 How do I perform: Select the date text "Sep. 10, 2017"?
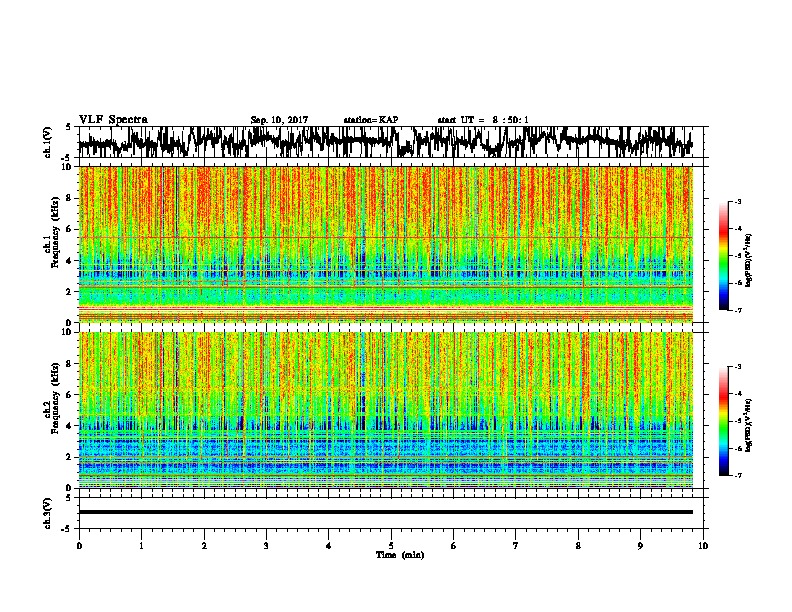pos(279,120)
